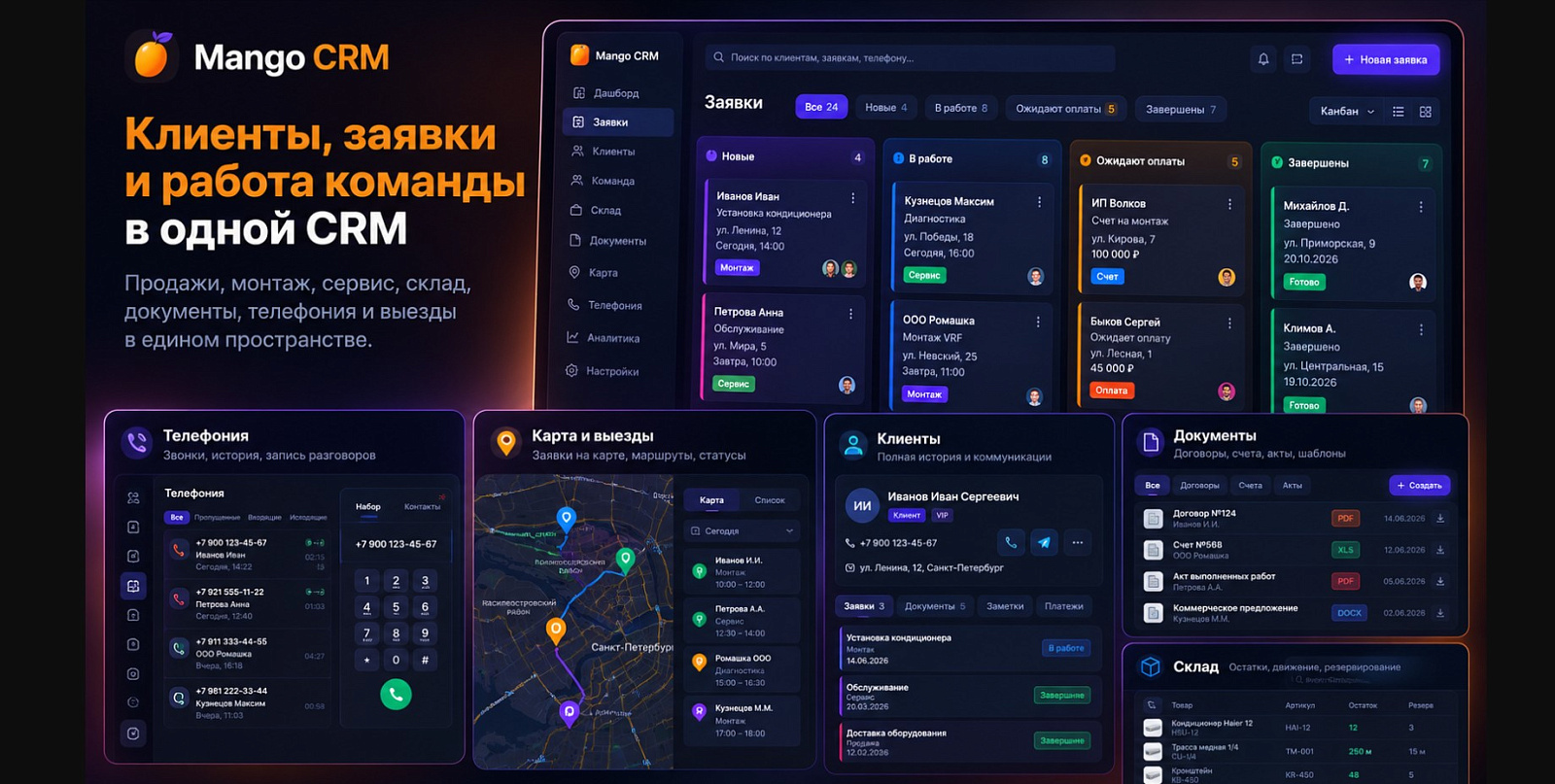Screen dimensions: 1555x784
Task: Open the Сегодня date dropdown in map panel
Action: (x=743, y=531)
